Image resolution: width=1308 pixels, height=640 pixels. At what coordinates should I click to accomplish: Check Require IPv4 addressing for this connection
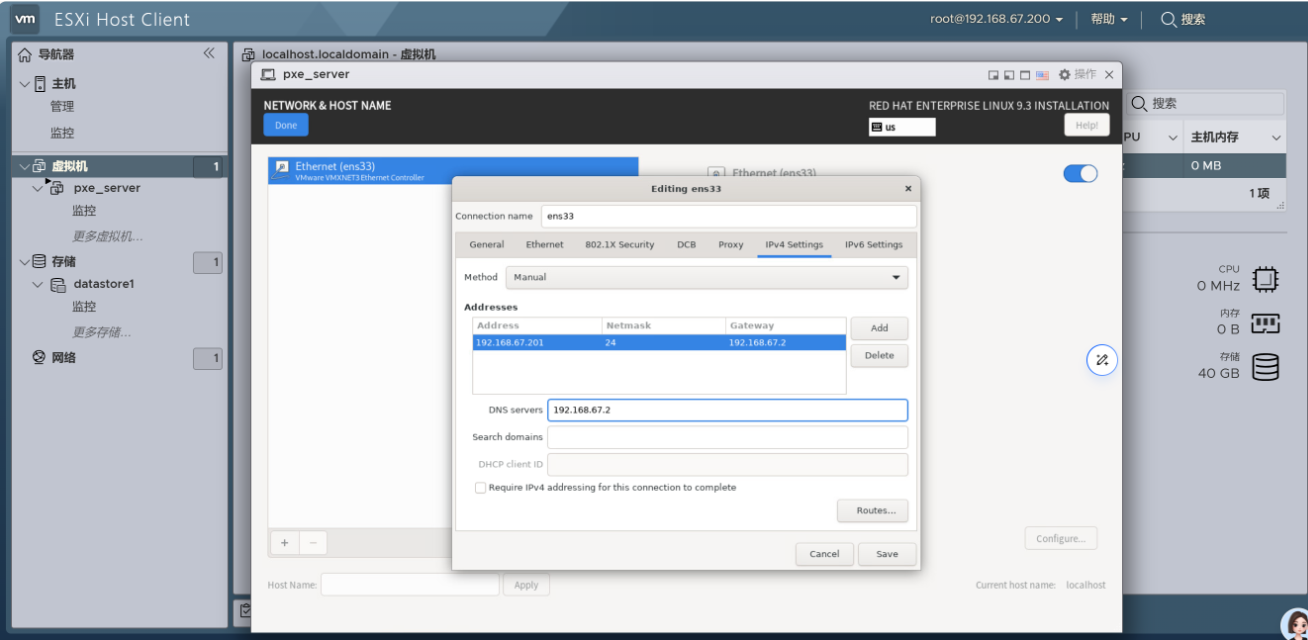click(481, 488)
